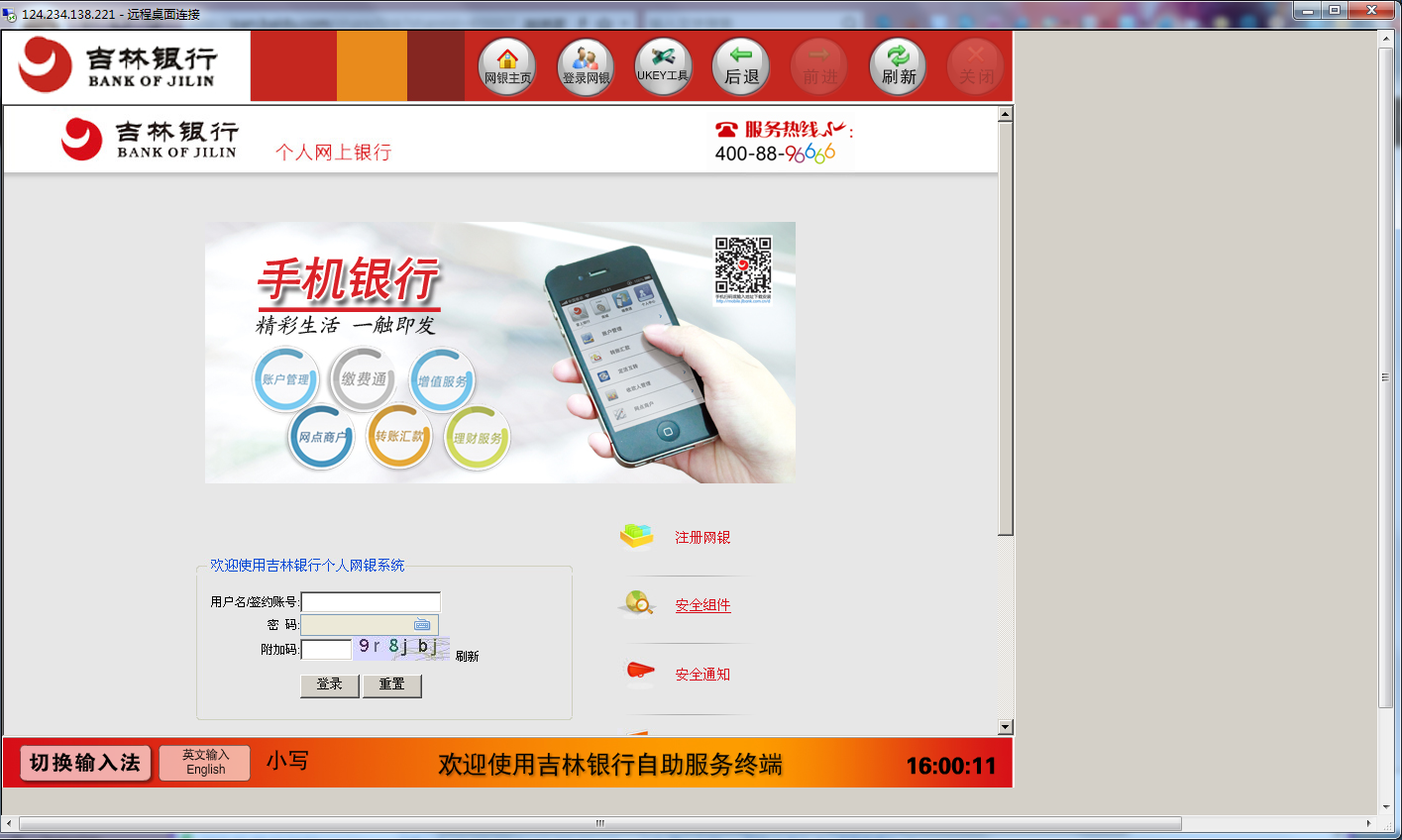Click the 安全组件 magnifier icon
The width and height of the screenshot is (1402, 840).
click(637, 602)
